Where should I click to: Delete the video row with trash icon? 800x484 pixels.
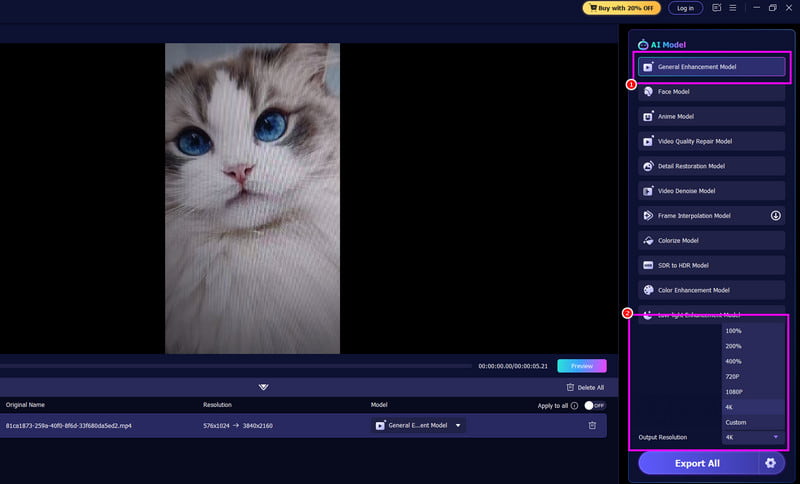592,425
